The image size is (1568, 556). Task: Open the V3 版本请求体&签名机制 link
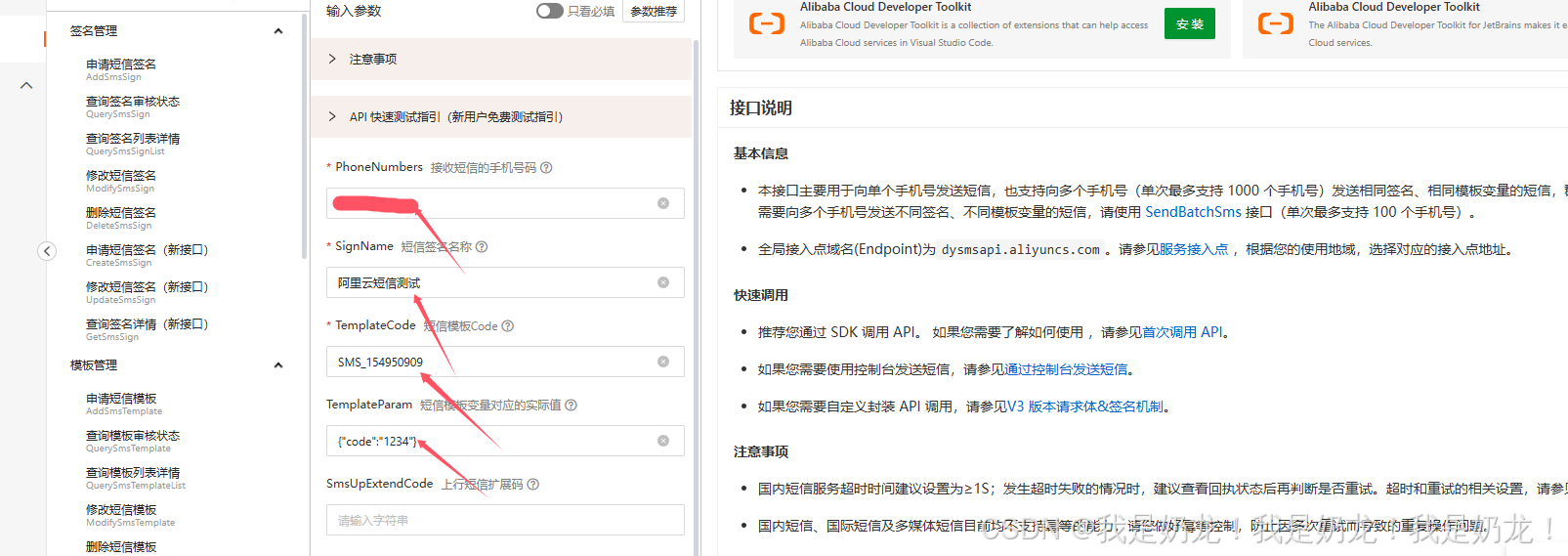pyautogui.click(x=1085, y=406)
